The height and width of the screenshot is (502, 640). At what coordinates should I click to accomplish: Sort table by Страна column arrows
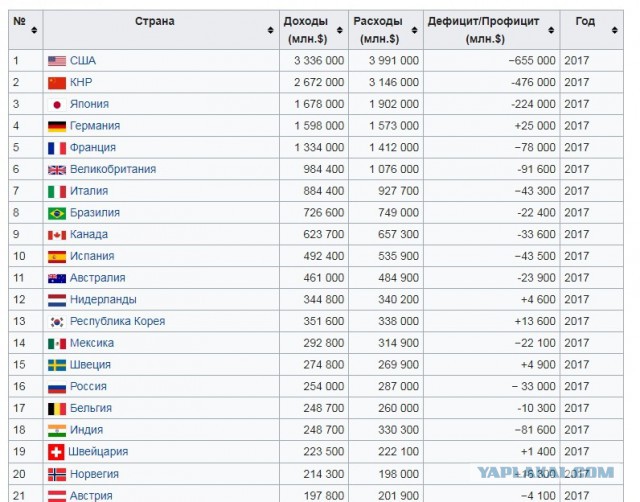[x=270, y=30]
